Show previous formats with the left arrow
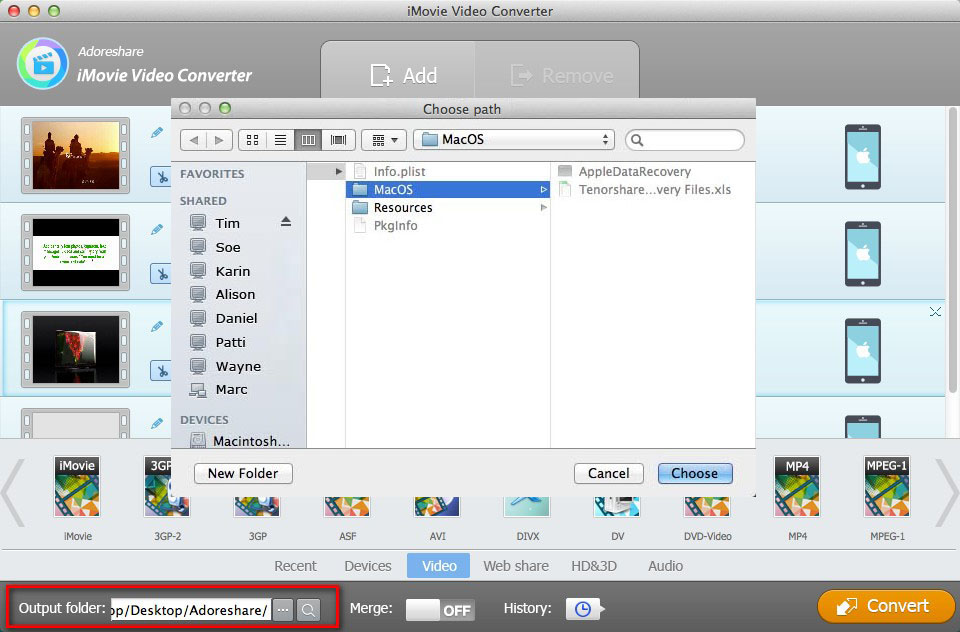The height and width of the screenshot is (632, 960). point(13,492)
